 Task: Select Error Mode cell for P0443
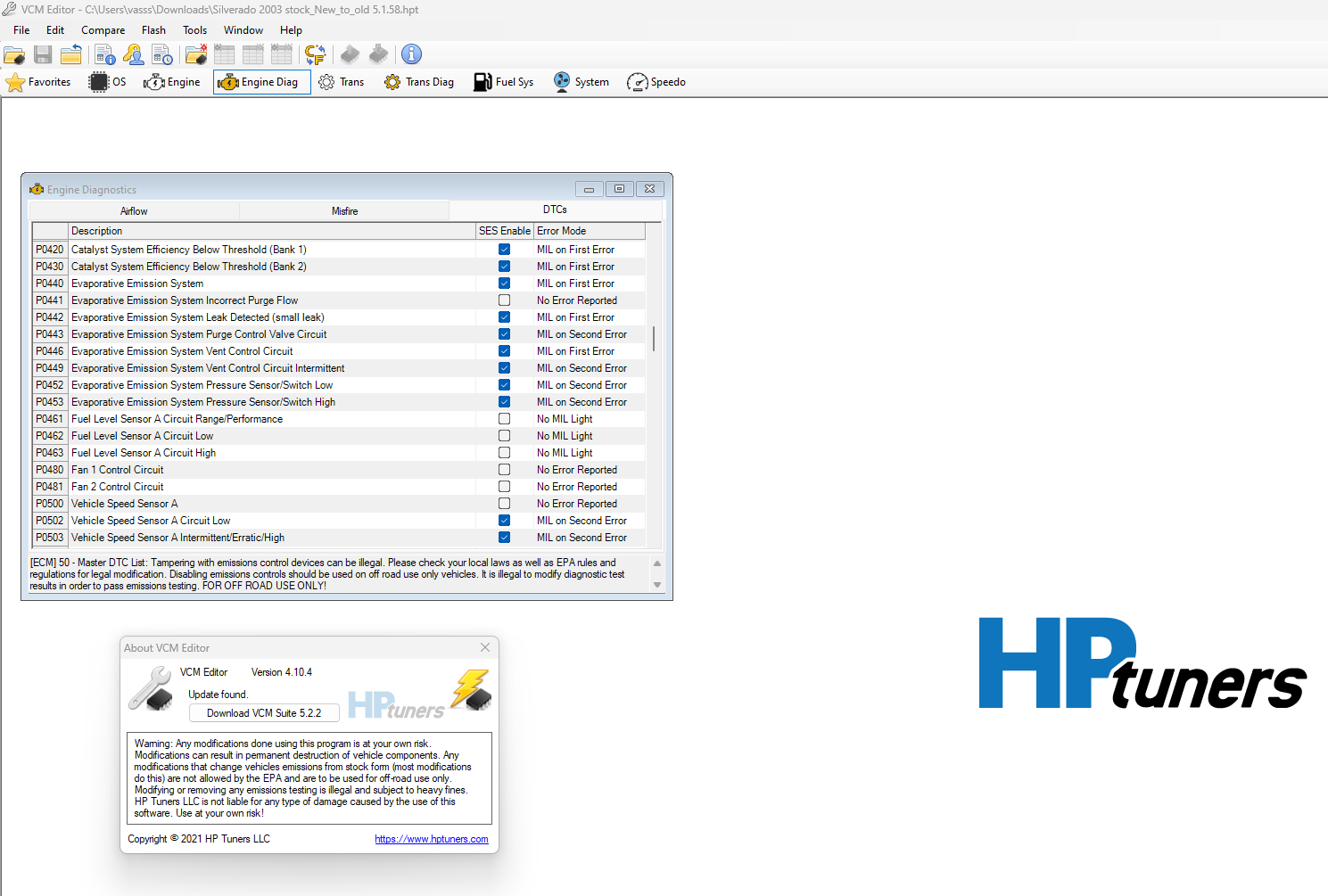pos(589,334)
